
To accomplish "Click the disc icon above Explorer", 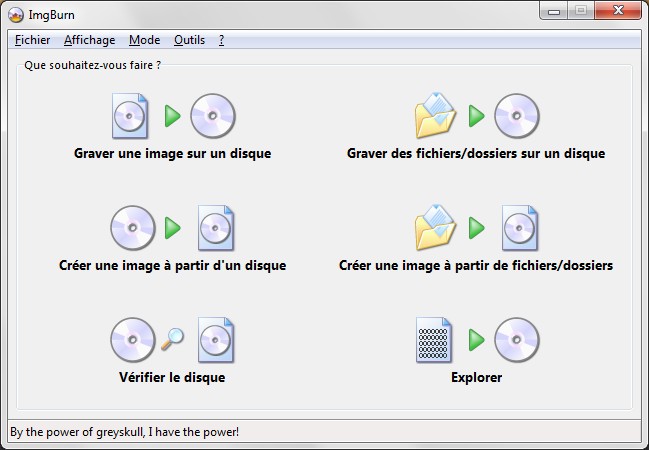I will point(517,340).
